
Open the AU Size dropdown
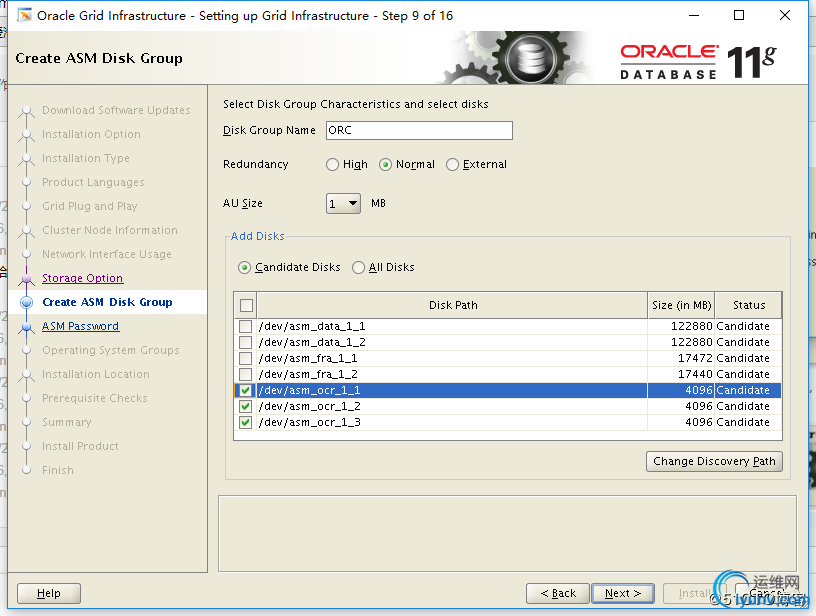pyautogui.click(x=343, y=204)
